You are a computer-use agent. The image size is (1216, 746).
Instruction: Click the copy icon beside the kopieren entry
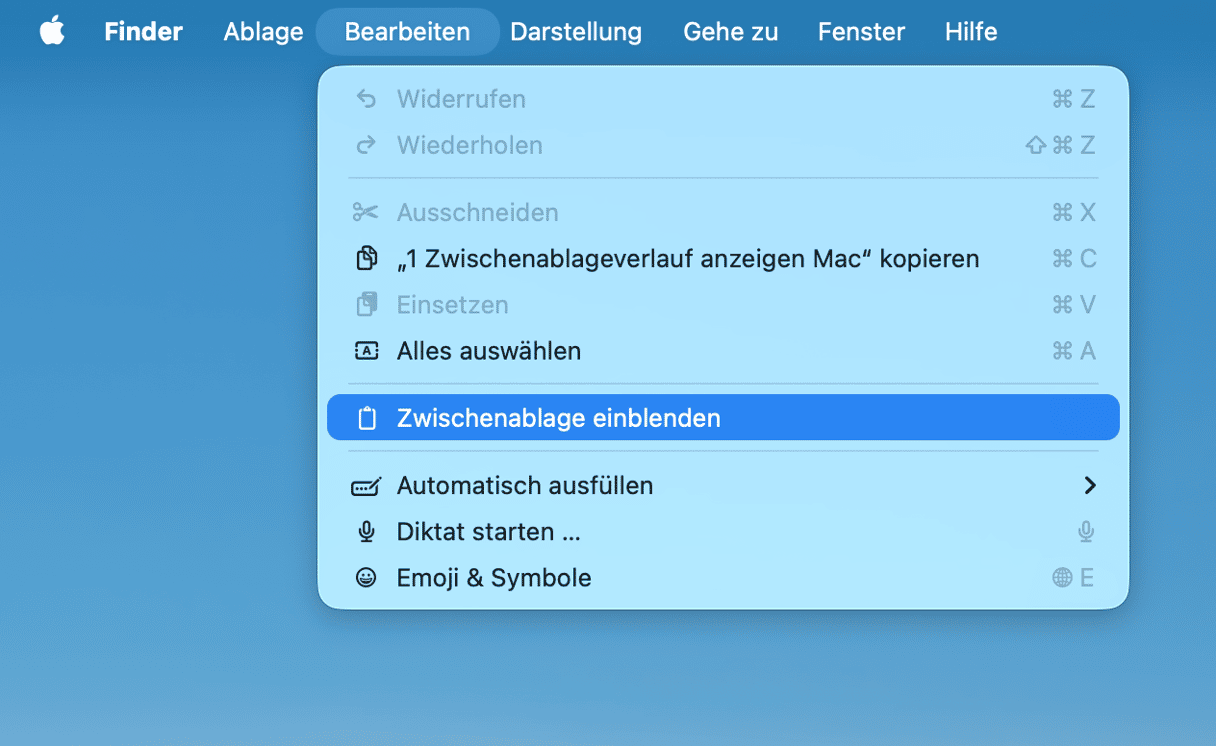(367, 259)
